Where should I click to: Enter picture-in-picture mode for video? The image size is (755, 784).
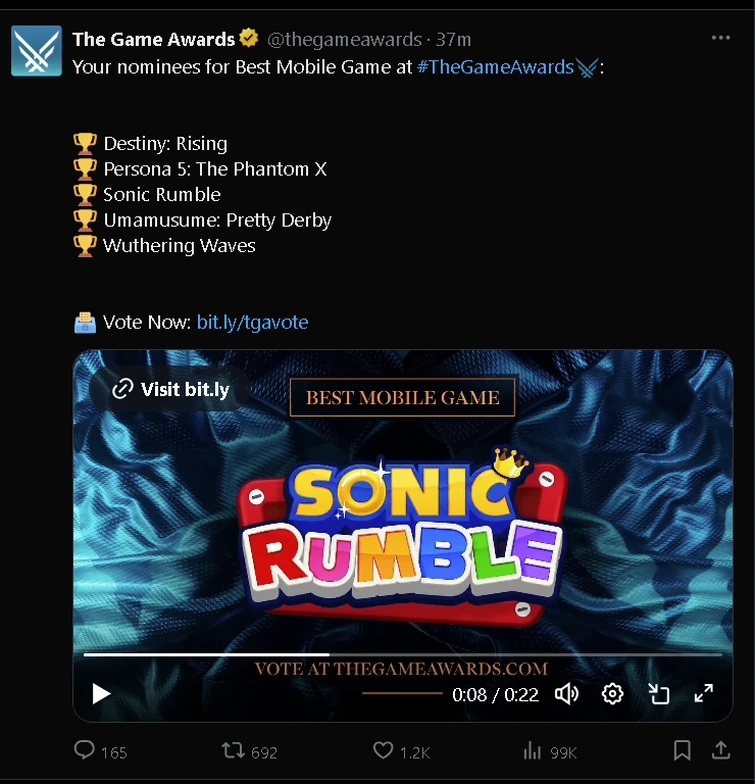pyautogui.click(x=658, y=693)
